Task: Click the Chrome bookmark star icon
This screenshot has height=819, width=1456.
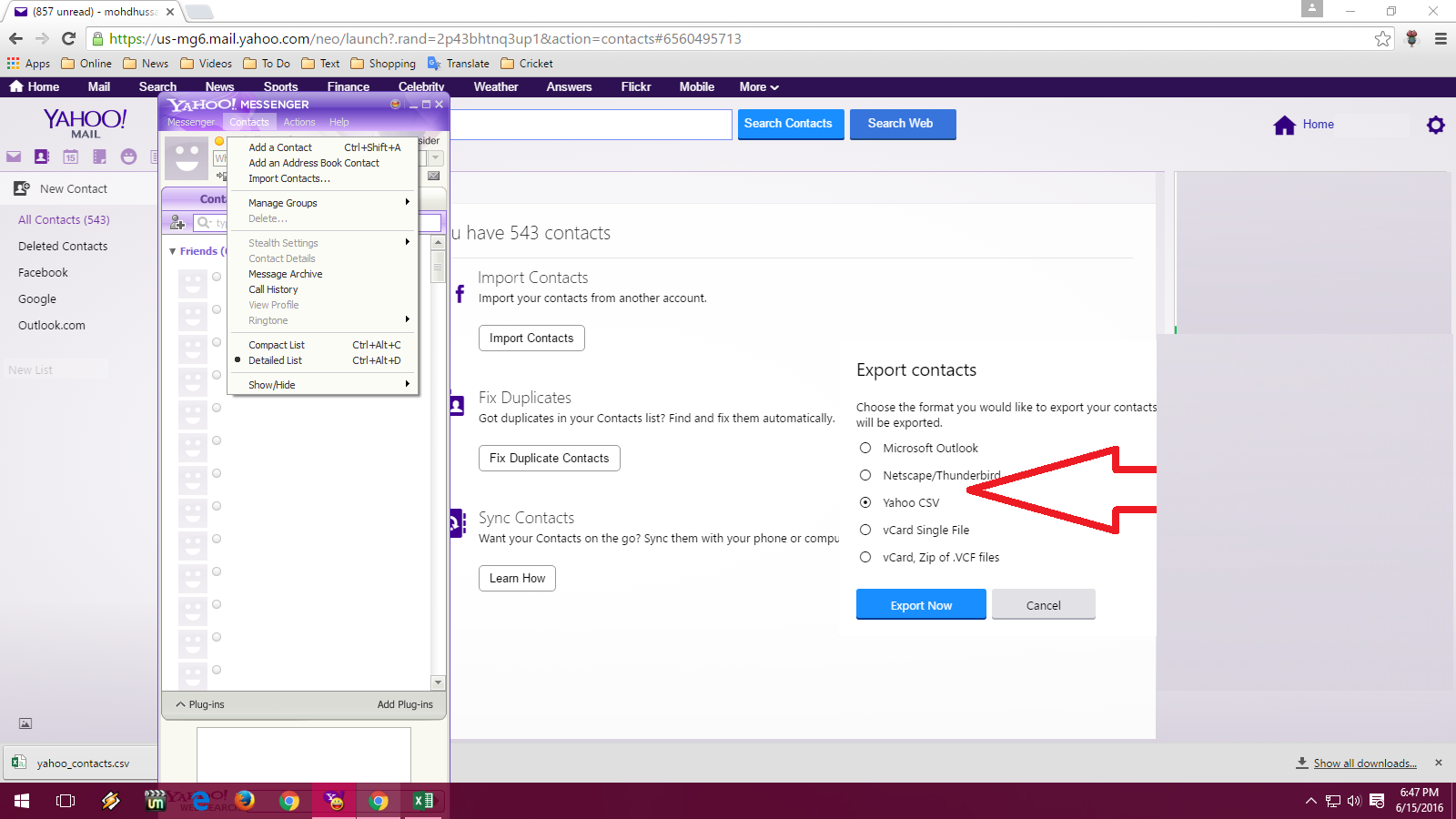Action: click(x=1383, y=38)
